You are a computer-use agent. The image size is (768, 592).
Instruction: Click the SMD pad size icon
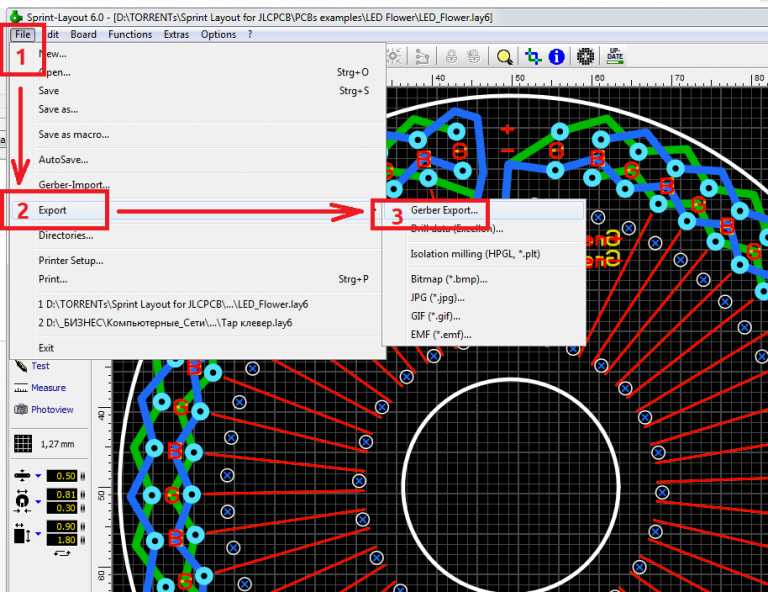pyautogui.click(x=22, y=533)
